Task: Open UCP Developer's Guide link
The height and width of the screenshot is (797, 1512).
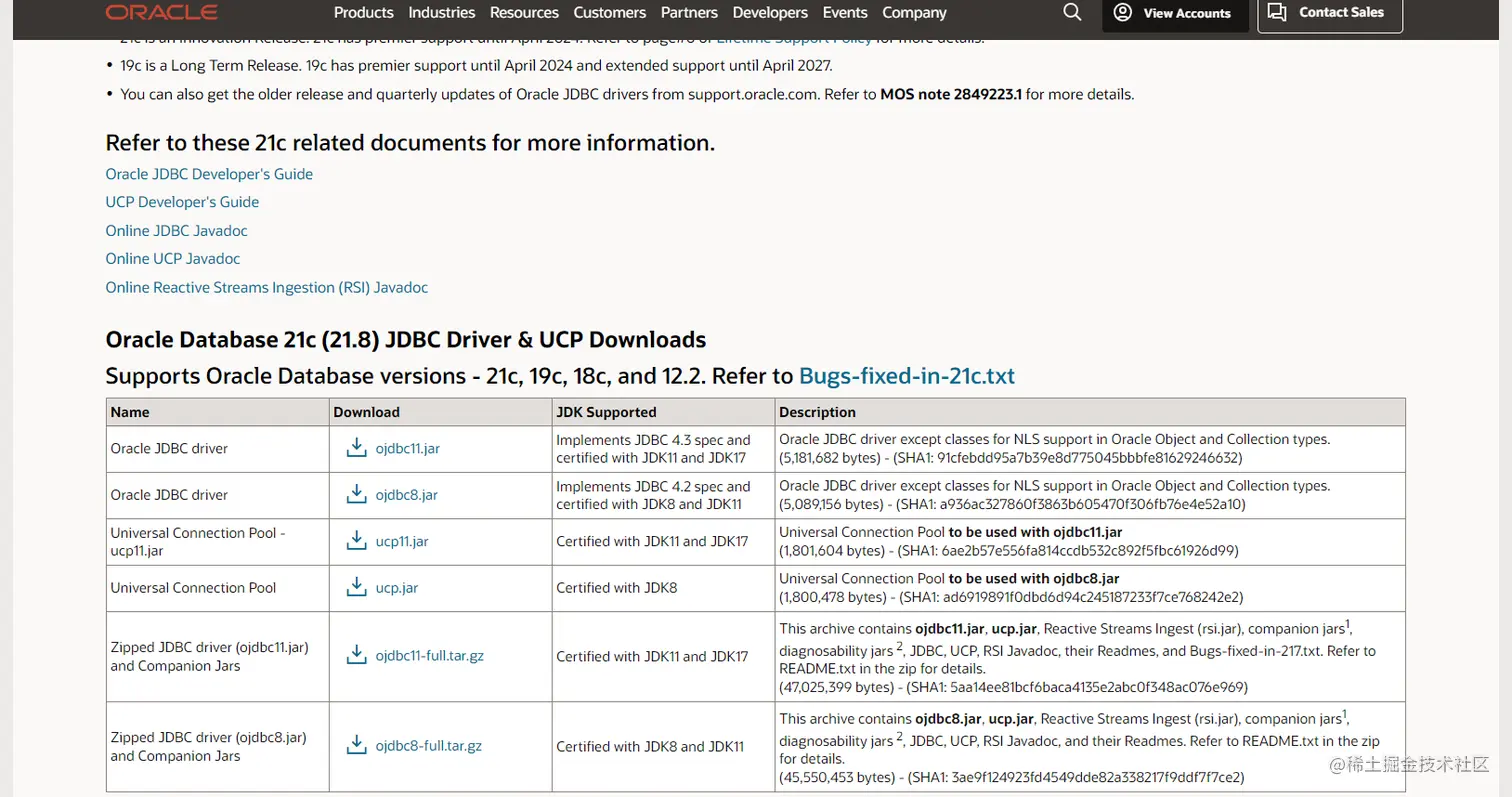Action: point(182,202)
